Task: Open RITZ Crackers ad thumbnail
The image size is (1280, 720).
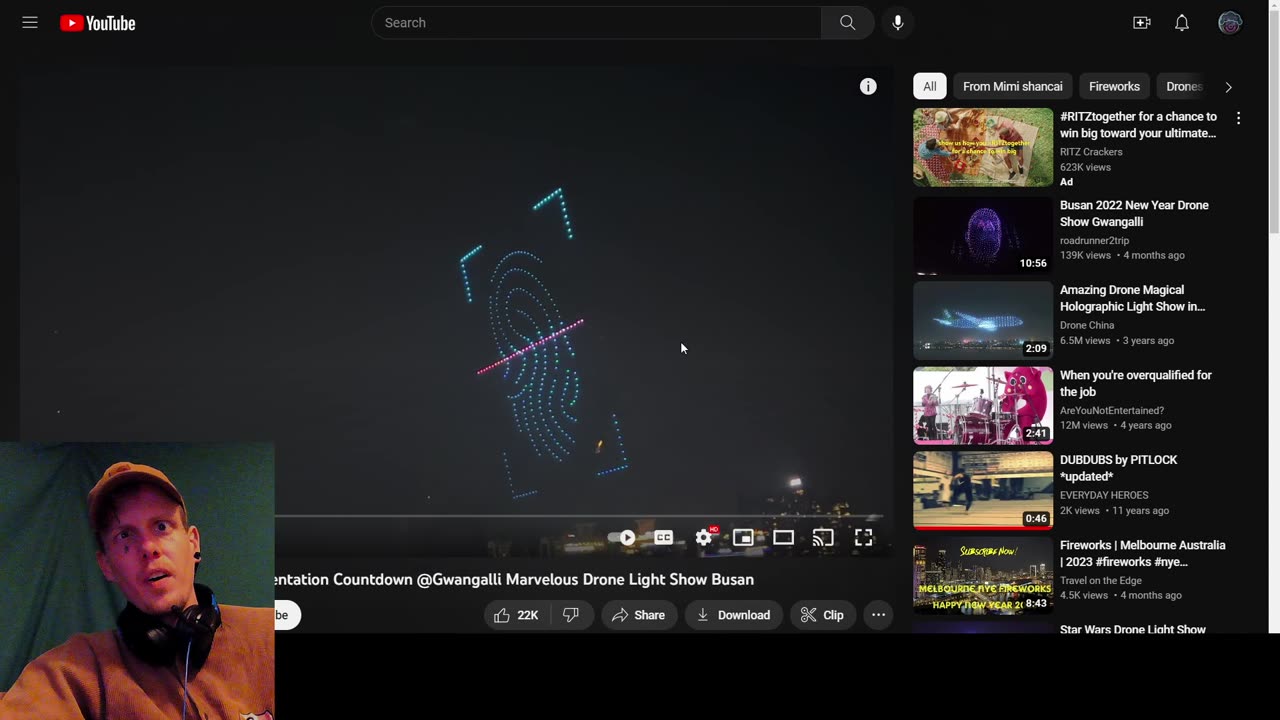Action: 983,147
